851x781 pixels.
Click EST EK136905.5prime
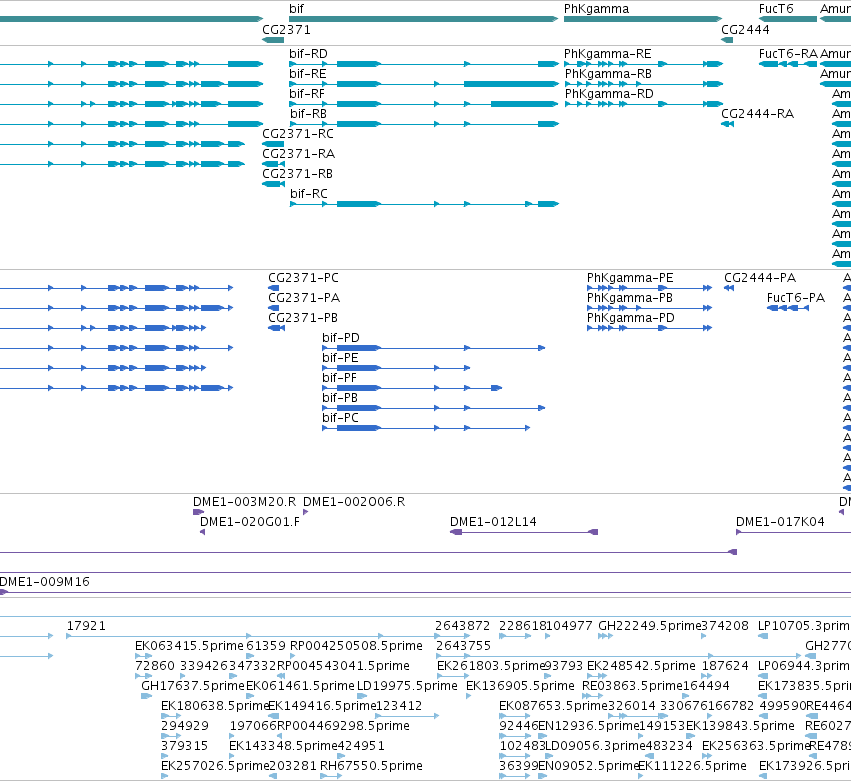point(469,696)
